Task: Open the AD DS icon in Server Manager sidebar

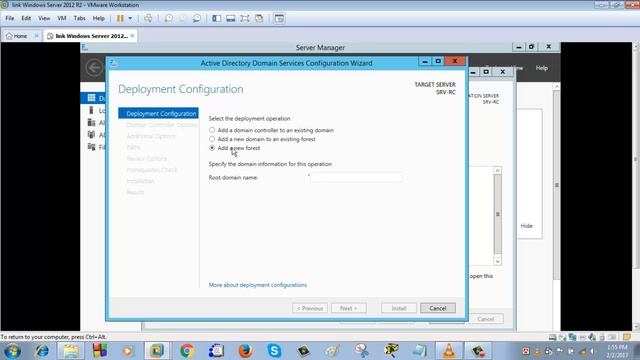Action: [x=91, y=135]
